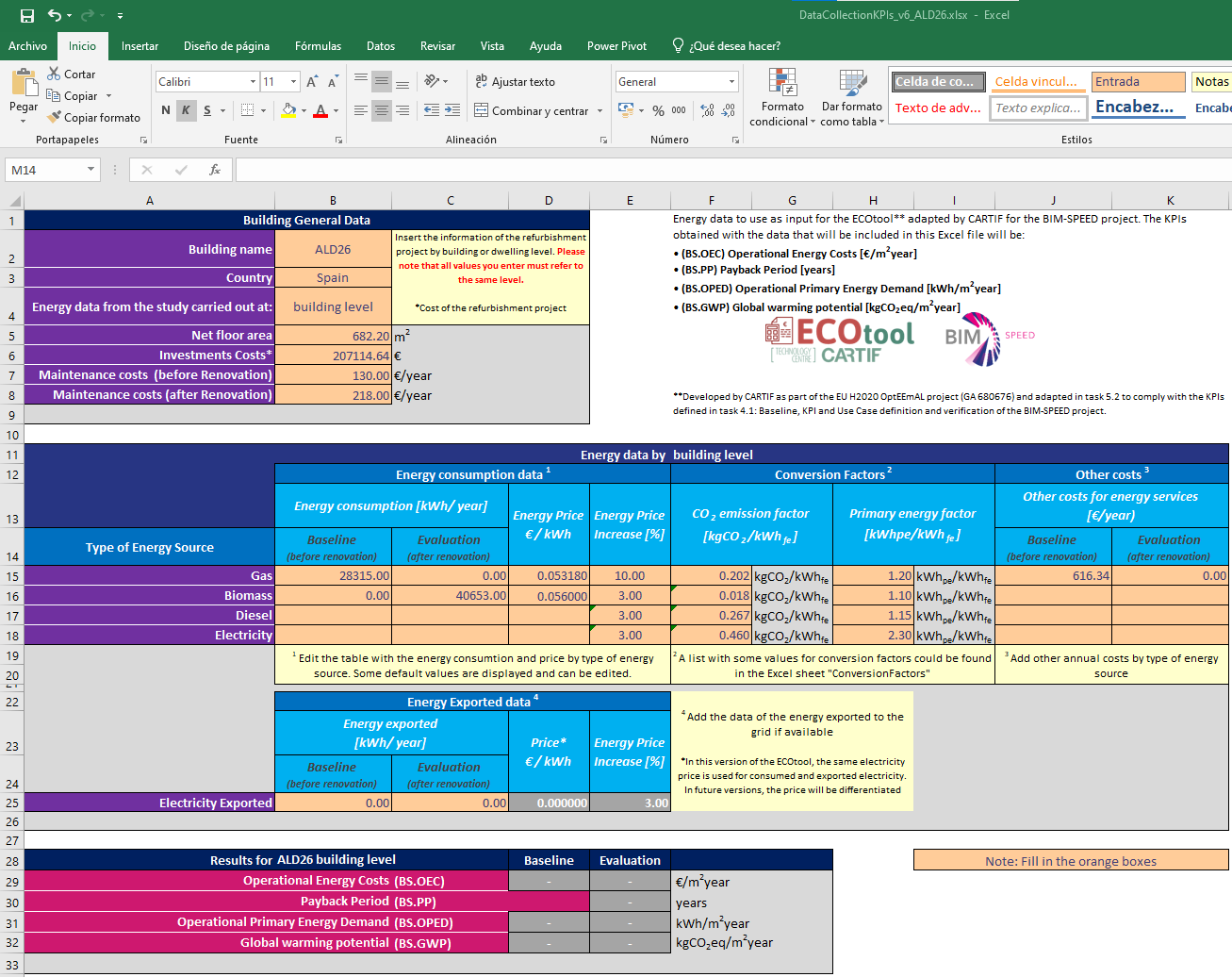Toggle underline (S) formatting
Screen dimensions: 1232x977
pyautogui.click(x=207, y=110)
